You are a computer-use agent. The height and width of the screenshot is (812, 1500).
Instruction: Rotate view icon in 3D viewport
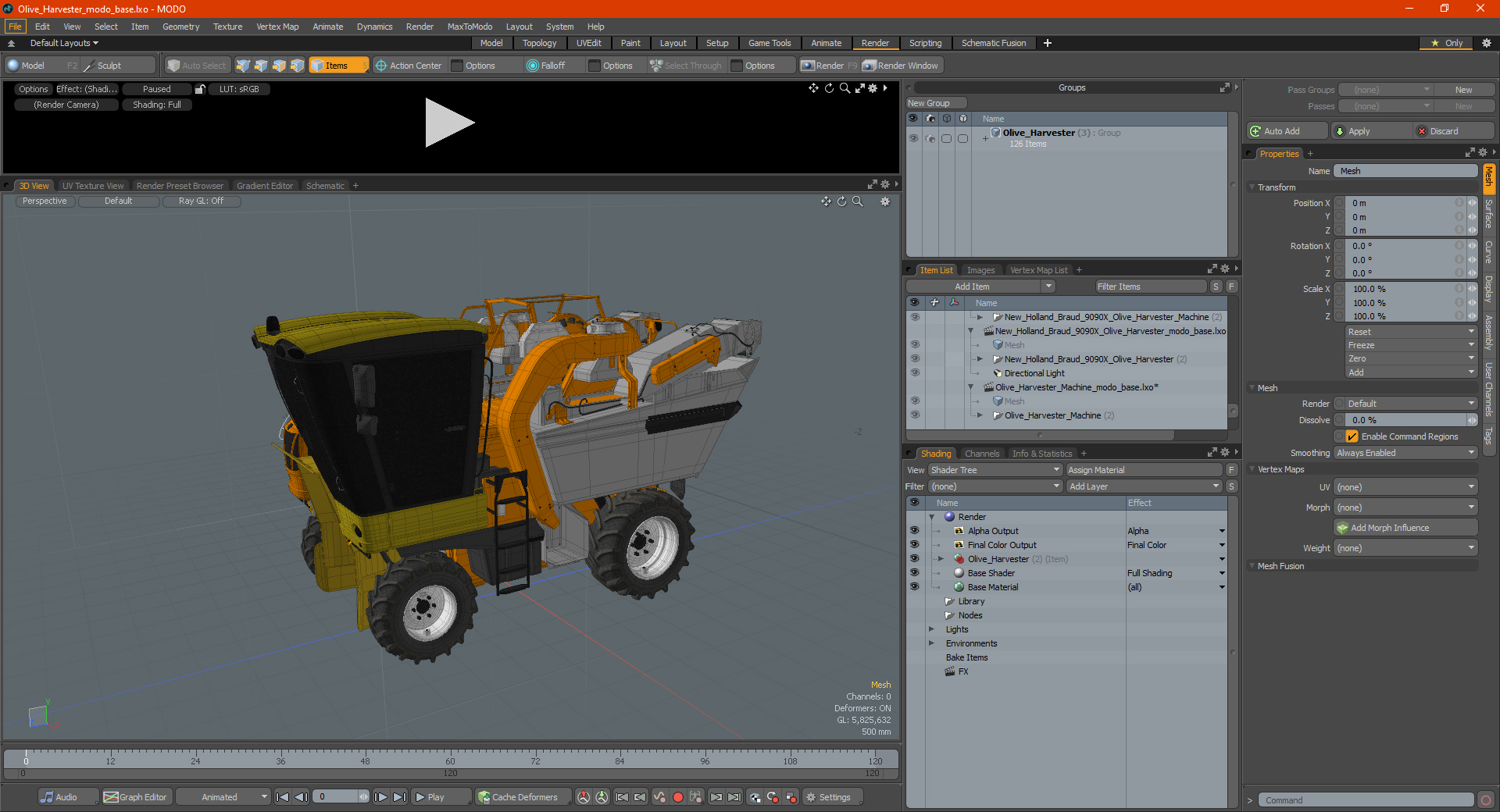click(x=841, y=201)
